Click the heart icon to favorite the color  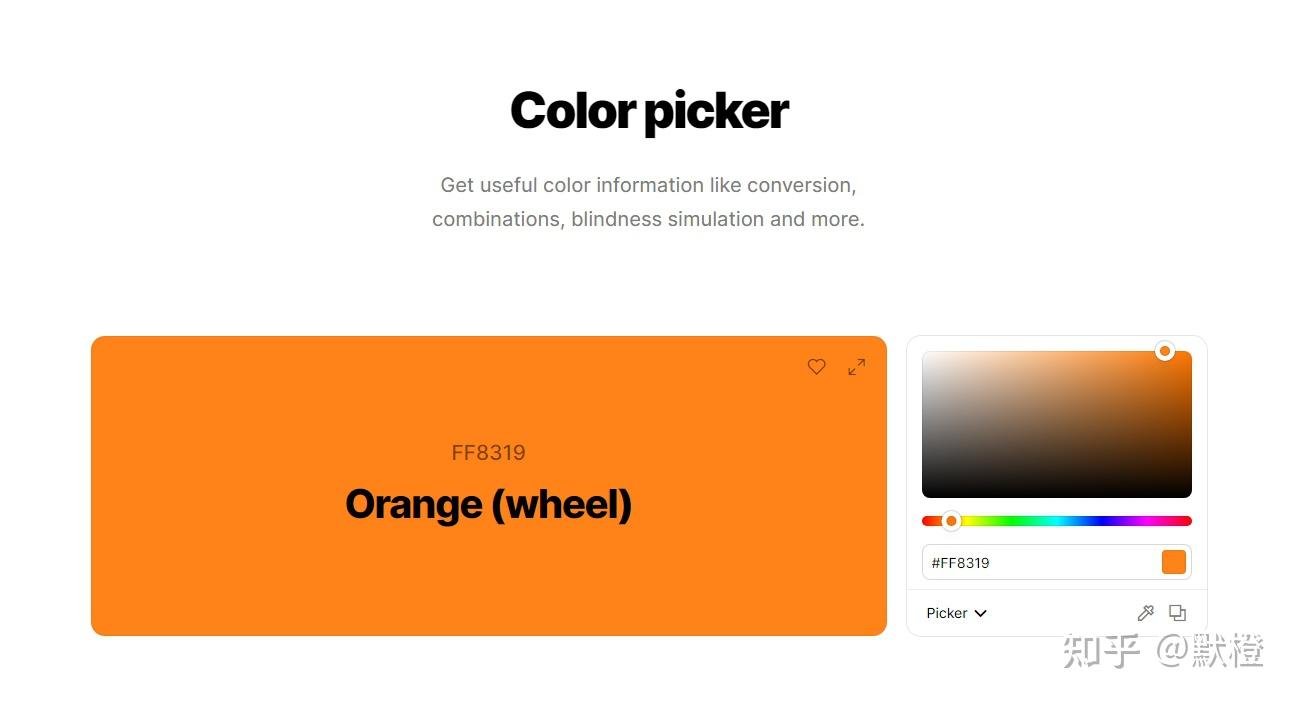(816, 367)
